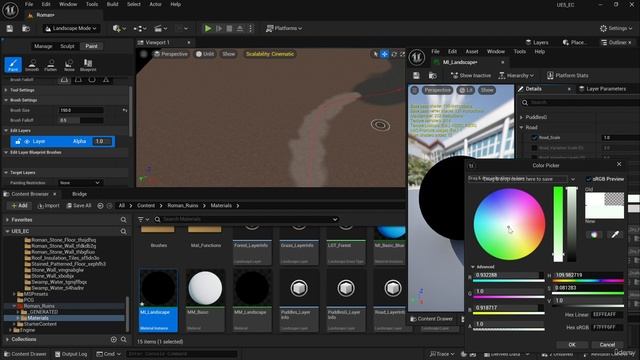Select the Noise landscape tool
Viewport: 640px width, 360px height.
coord(69,64)
